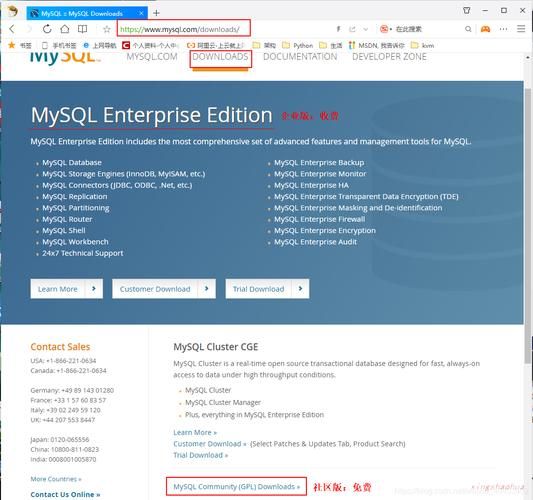Click the MySQL Router list item
Image resolution: width=533 pixels, height=500 pixels.
click(x=67, y=219)
